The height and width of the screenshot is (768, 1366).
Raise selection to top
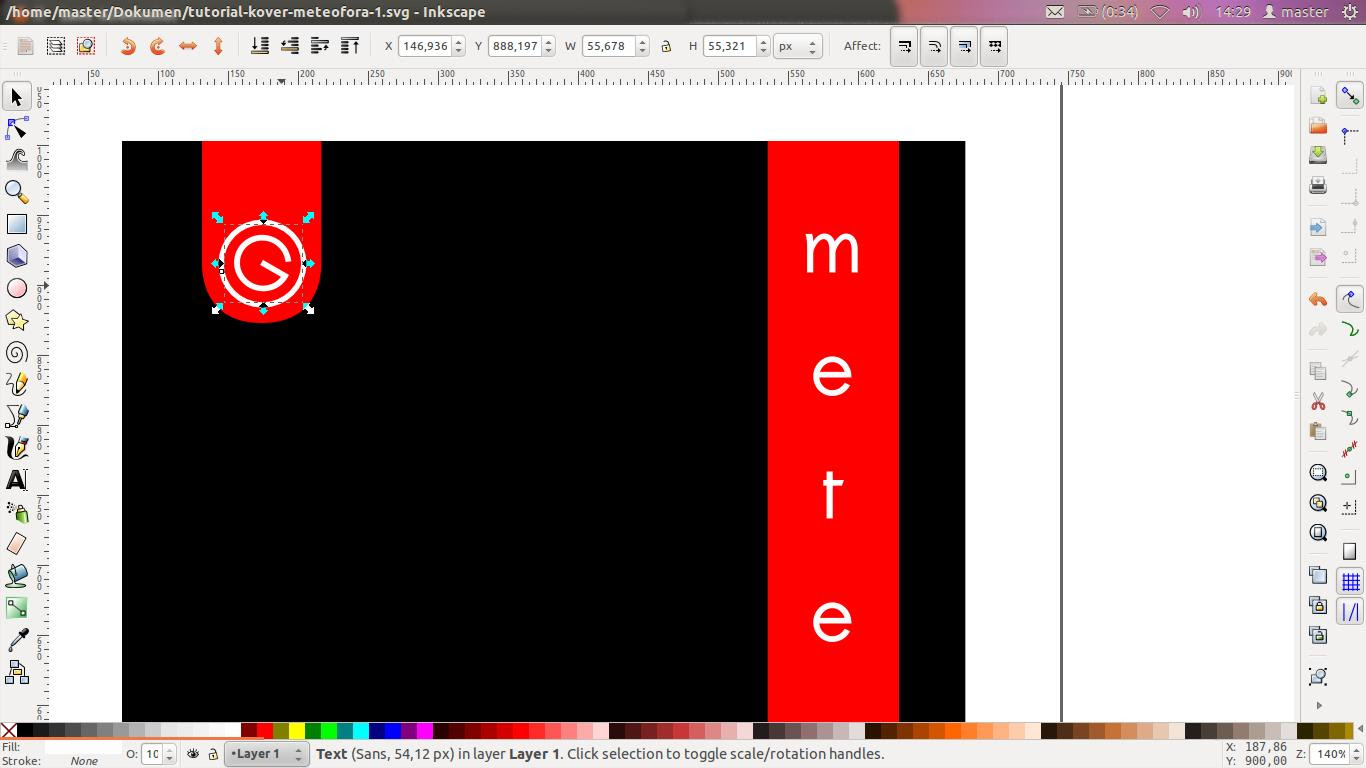350,46
